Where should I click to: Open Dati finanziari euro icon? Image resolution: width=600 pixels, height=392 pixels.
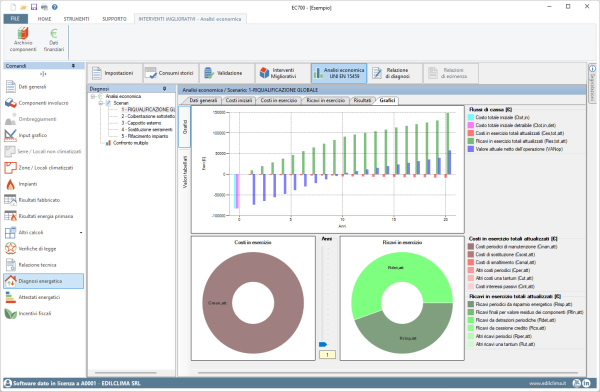(x=54, y=39)
